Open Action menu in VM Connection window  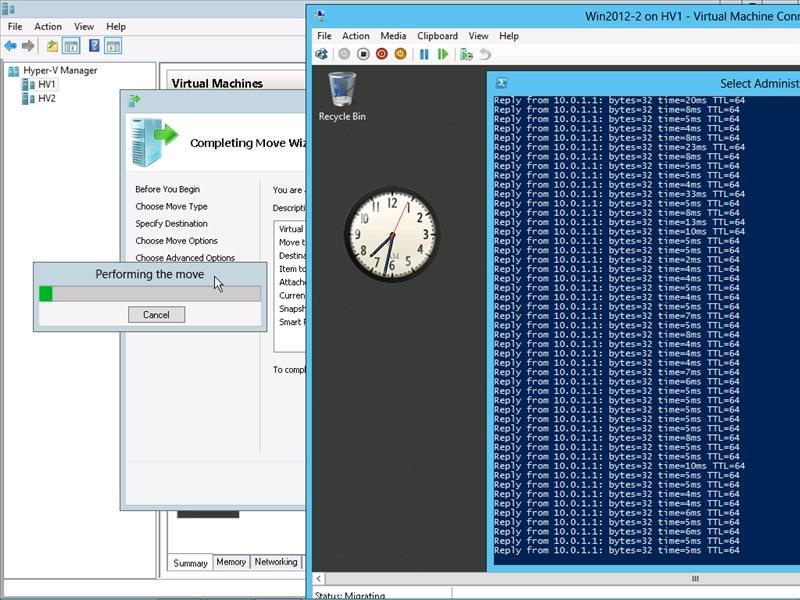click(x=356, y=36)
